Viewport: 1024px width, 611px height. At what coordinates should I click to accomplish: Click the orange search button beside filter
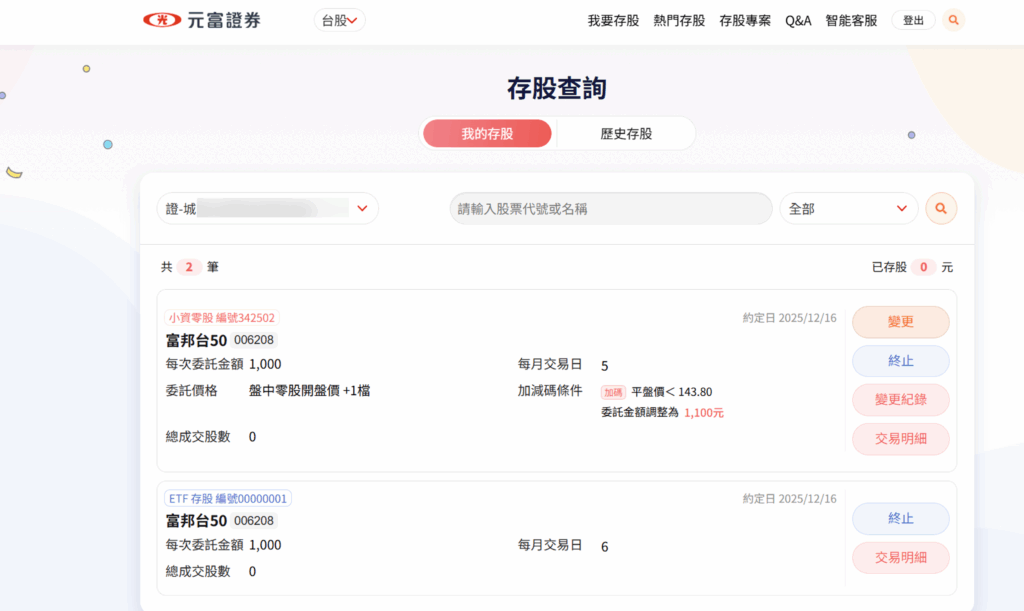940,209
